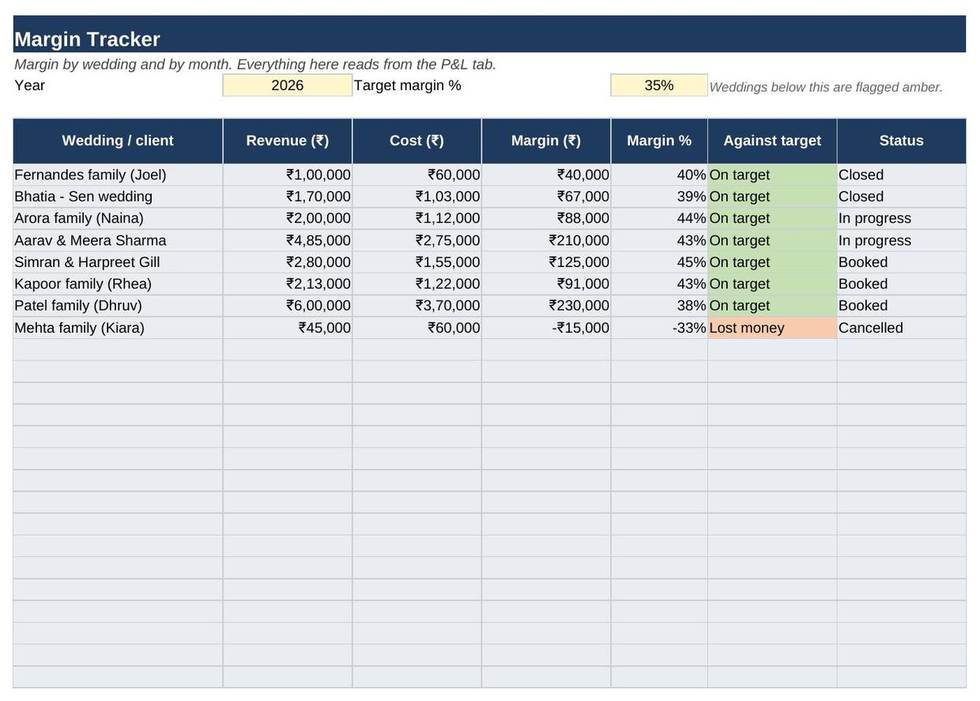Select Closed status for Fernandes family
The image size is (980, 701).
click(x=901, y=175)
